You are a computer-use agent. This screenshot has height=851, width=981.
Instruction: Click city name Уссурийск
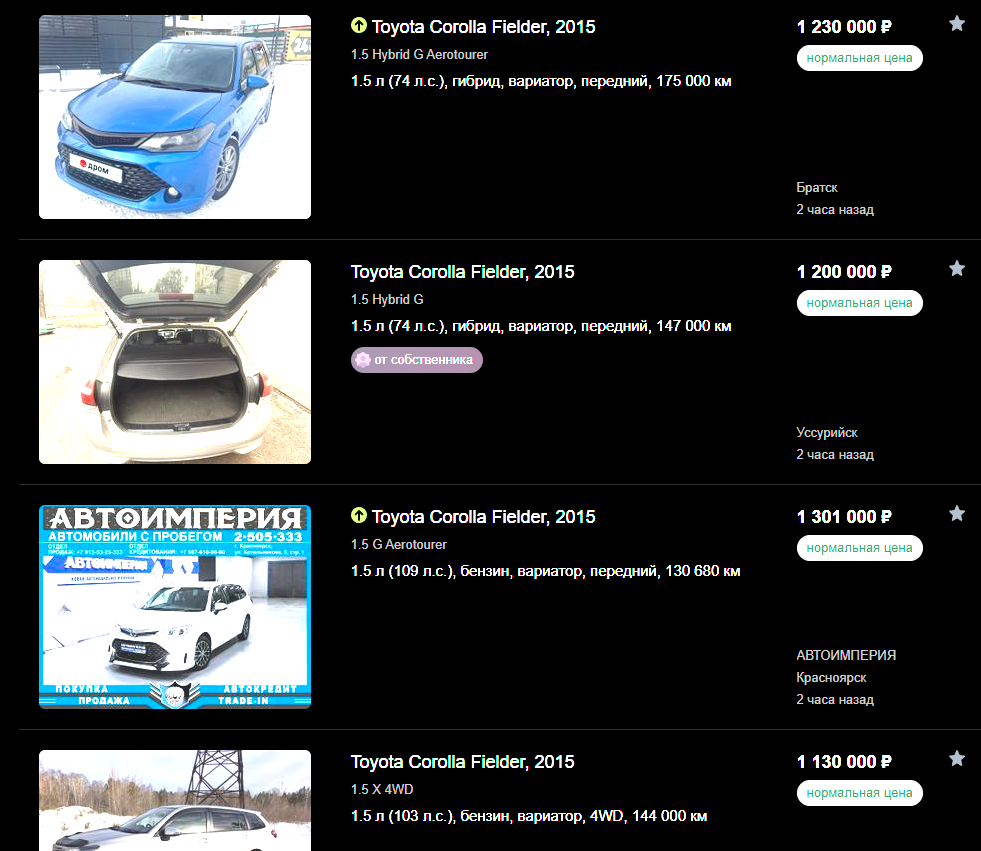click(826, 432)
